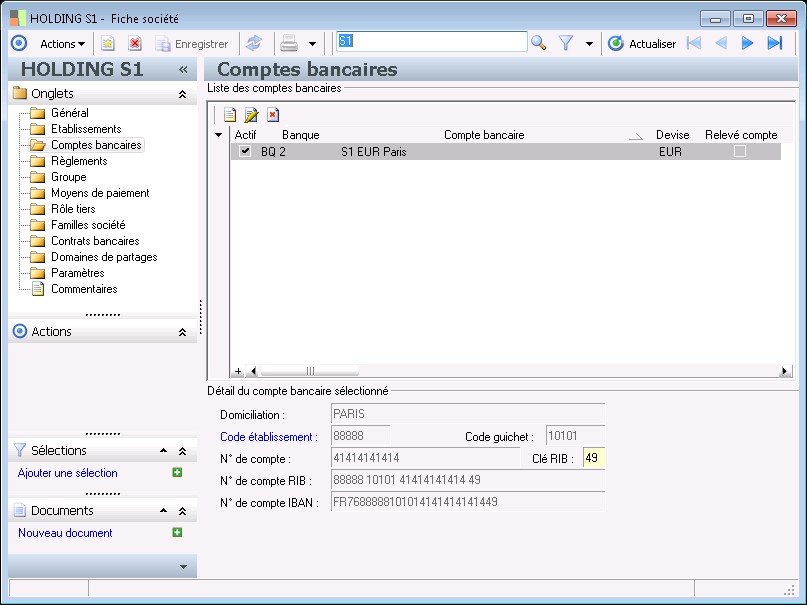The height and width of the screenshot is (605, 807).
Task: Open the Contrats bancaires folder
Action: [95, 241]
